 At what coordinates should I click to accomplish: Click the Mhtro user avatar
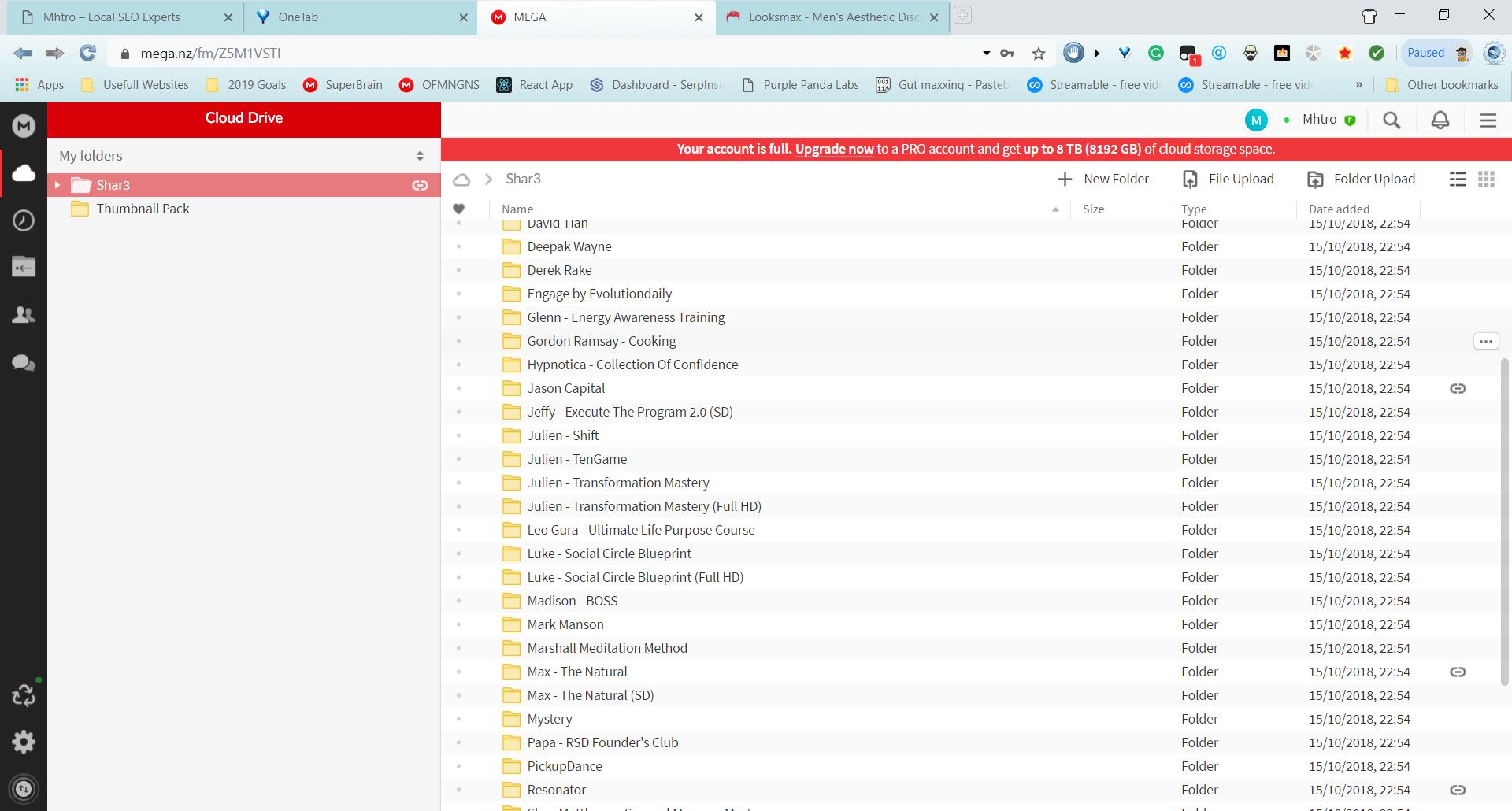point(1256,120)
